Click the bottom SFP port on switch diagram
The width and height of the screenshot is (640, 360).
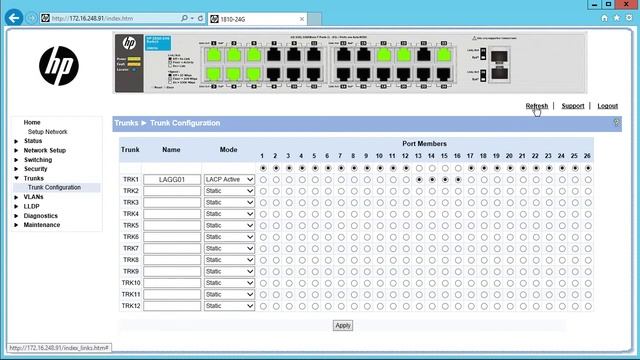[x=499, y=73]
